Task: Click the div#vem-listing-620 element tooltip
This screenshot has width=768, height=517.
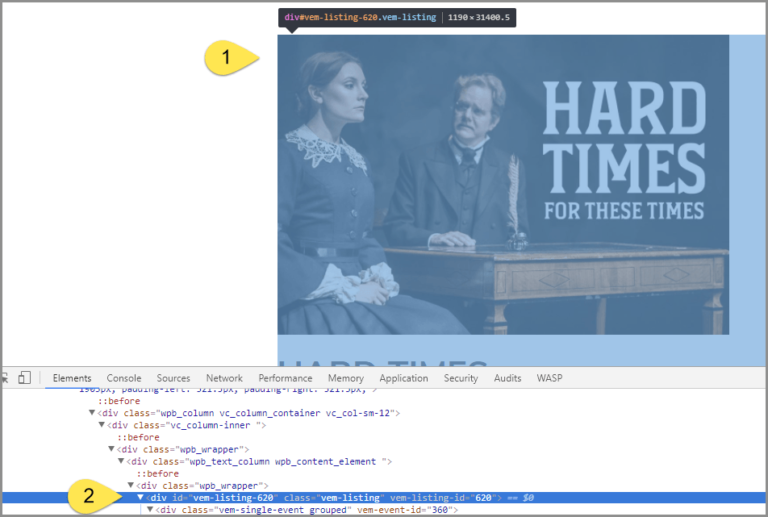Action: click(397, 17)
